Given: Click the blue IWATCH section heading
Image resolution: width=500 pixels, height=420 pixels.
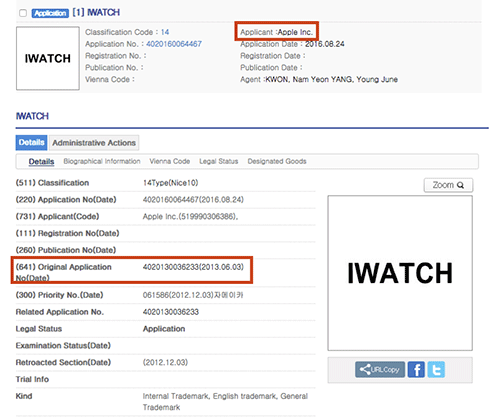Looking at the screenshot, I should click(32, 116).
